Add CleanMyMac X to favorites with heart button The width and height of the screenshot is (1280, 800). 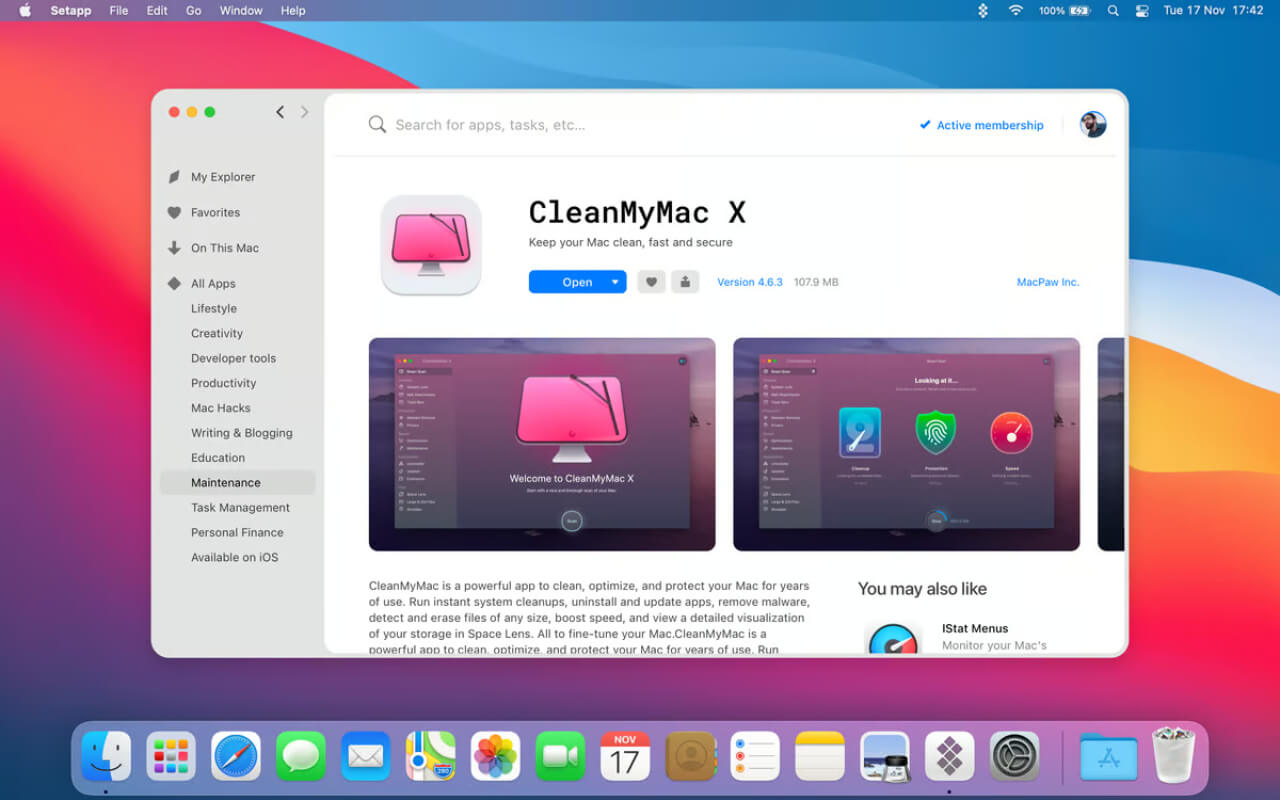651,282
